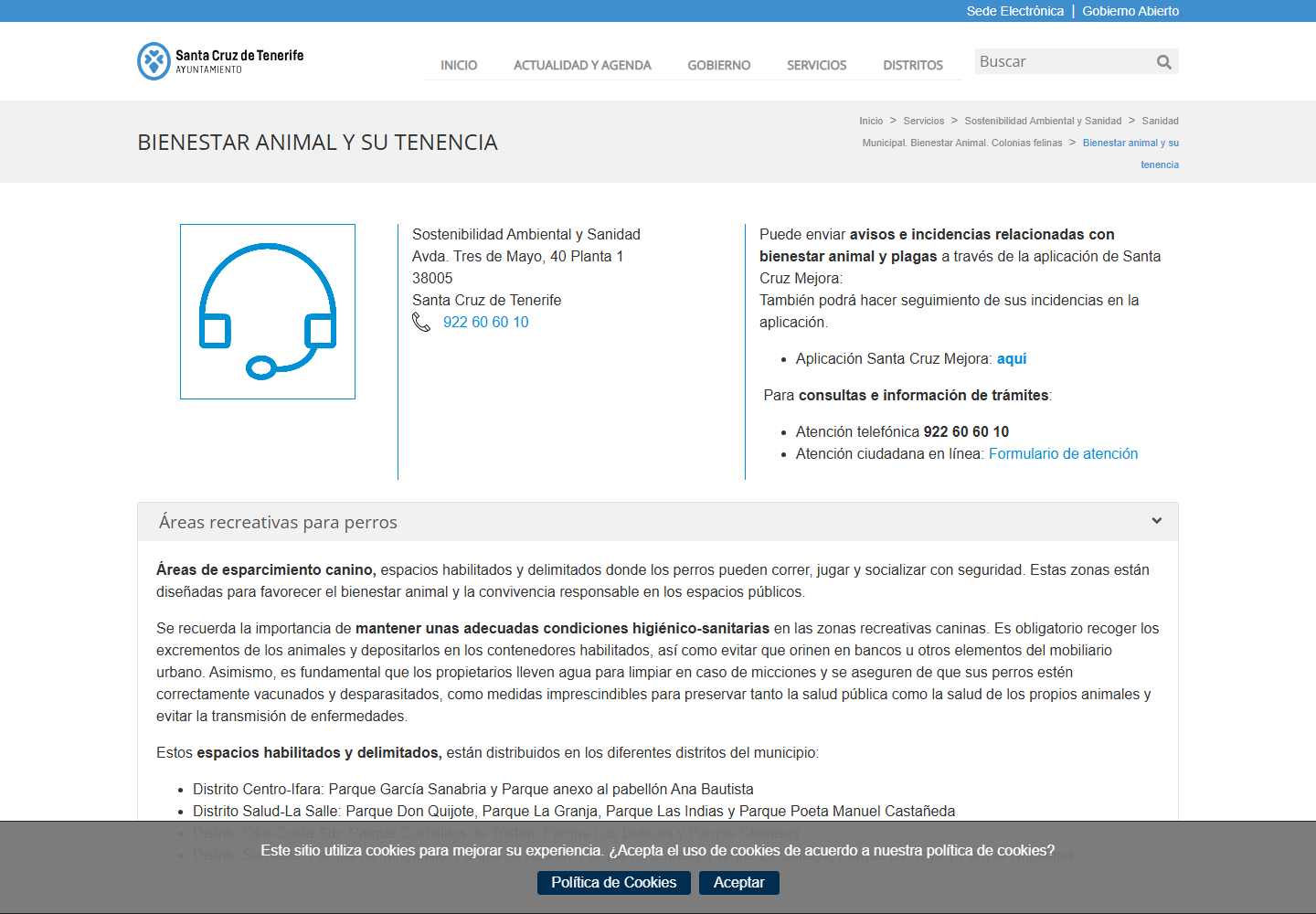The width and height of the screenshot is (1316, 914).
Task: Open Santa Cruz Mejora application via aquí
Action: (1012, 358)
